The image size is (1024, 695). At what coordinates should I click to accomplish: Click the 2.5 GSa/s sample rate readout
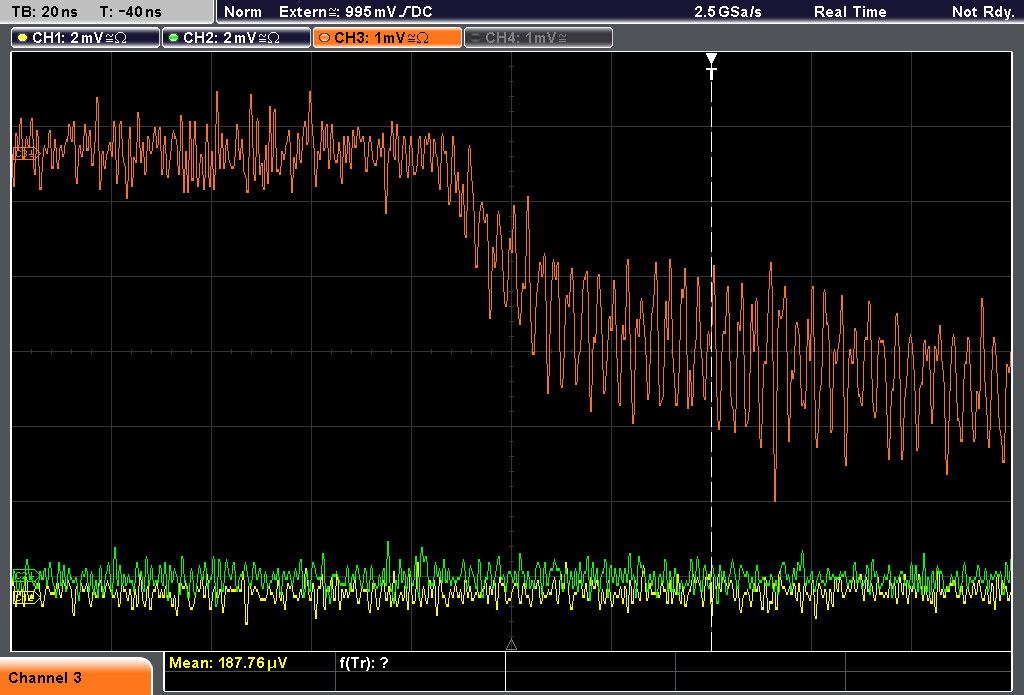point(728,12)
